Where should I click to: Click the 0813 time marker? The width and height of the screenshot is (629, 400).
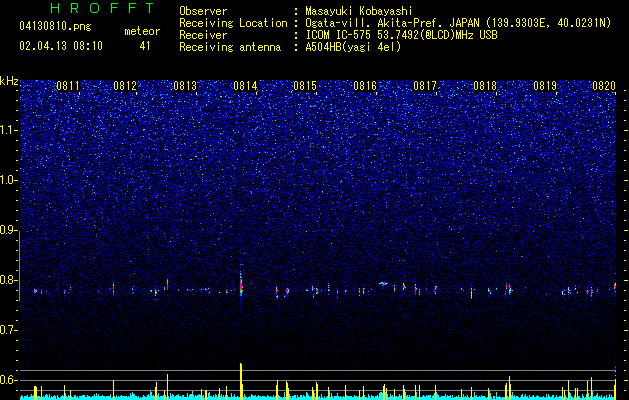(185, 86)
